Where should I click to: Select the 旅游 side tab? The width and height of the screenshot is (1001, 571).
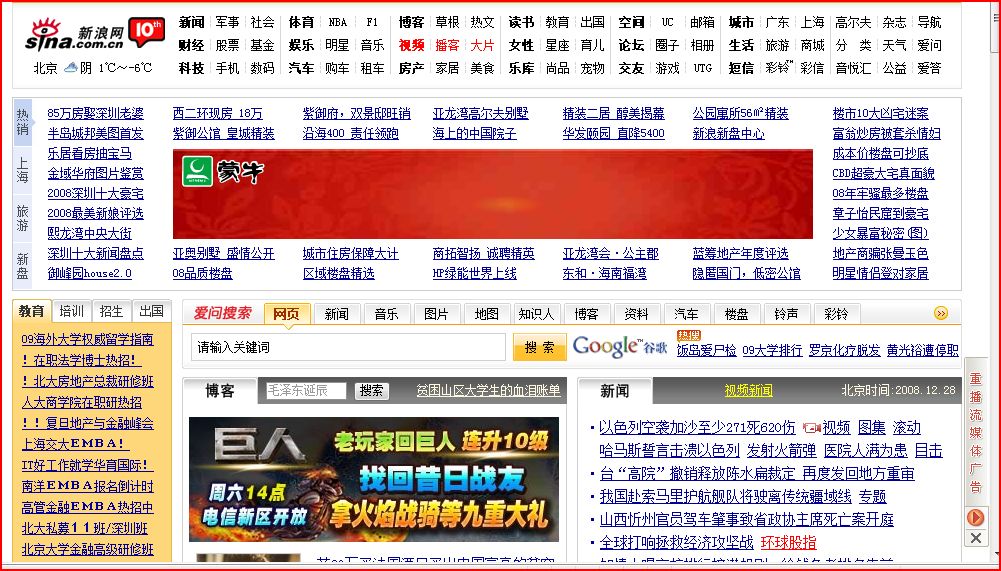(x=22, y=218)
